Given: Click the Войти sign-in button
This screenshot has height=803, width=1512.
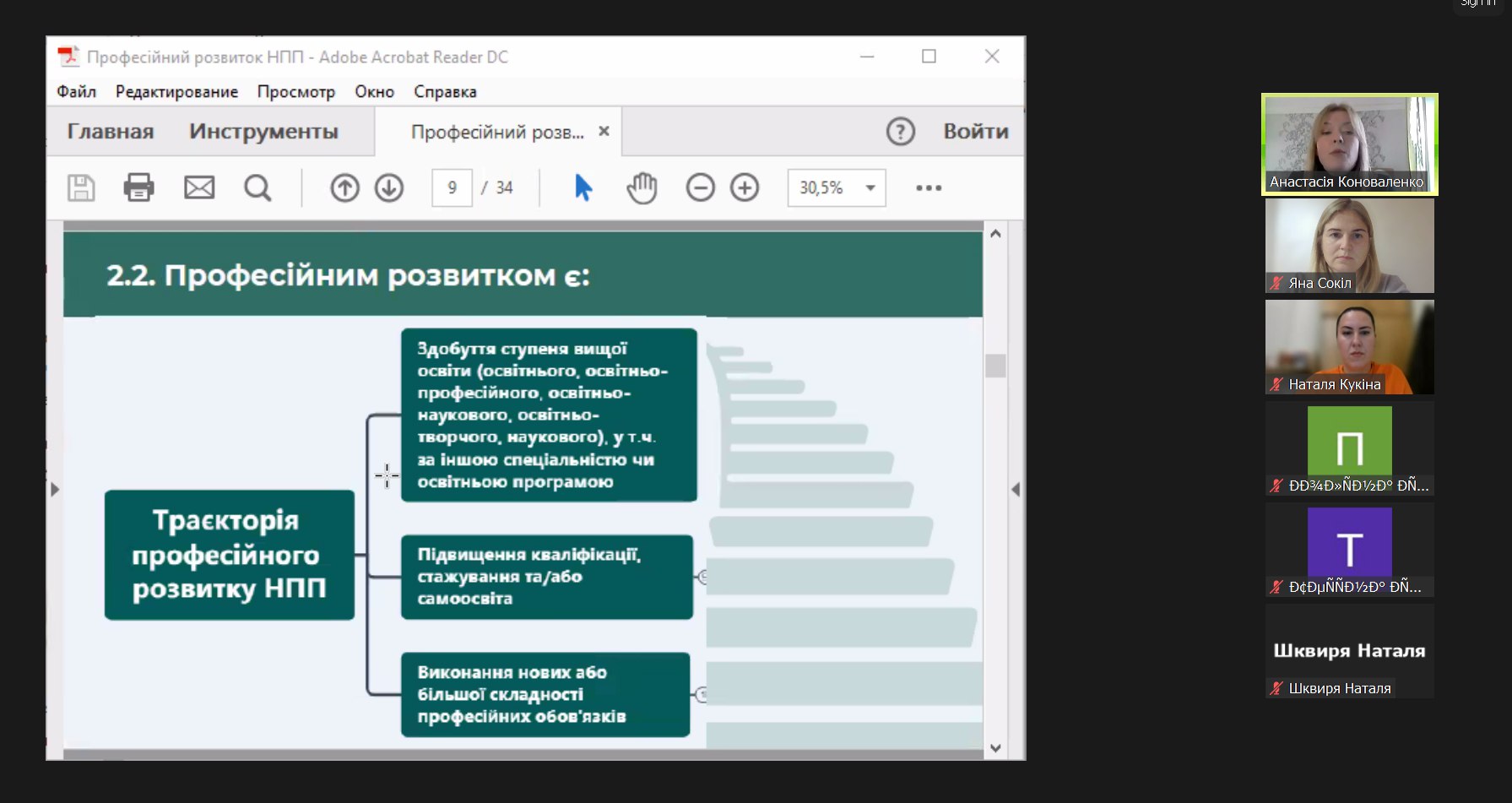Looking at the screenshot, I should click(x=976, y=132).
